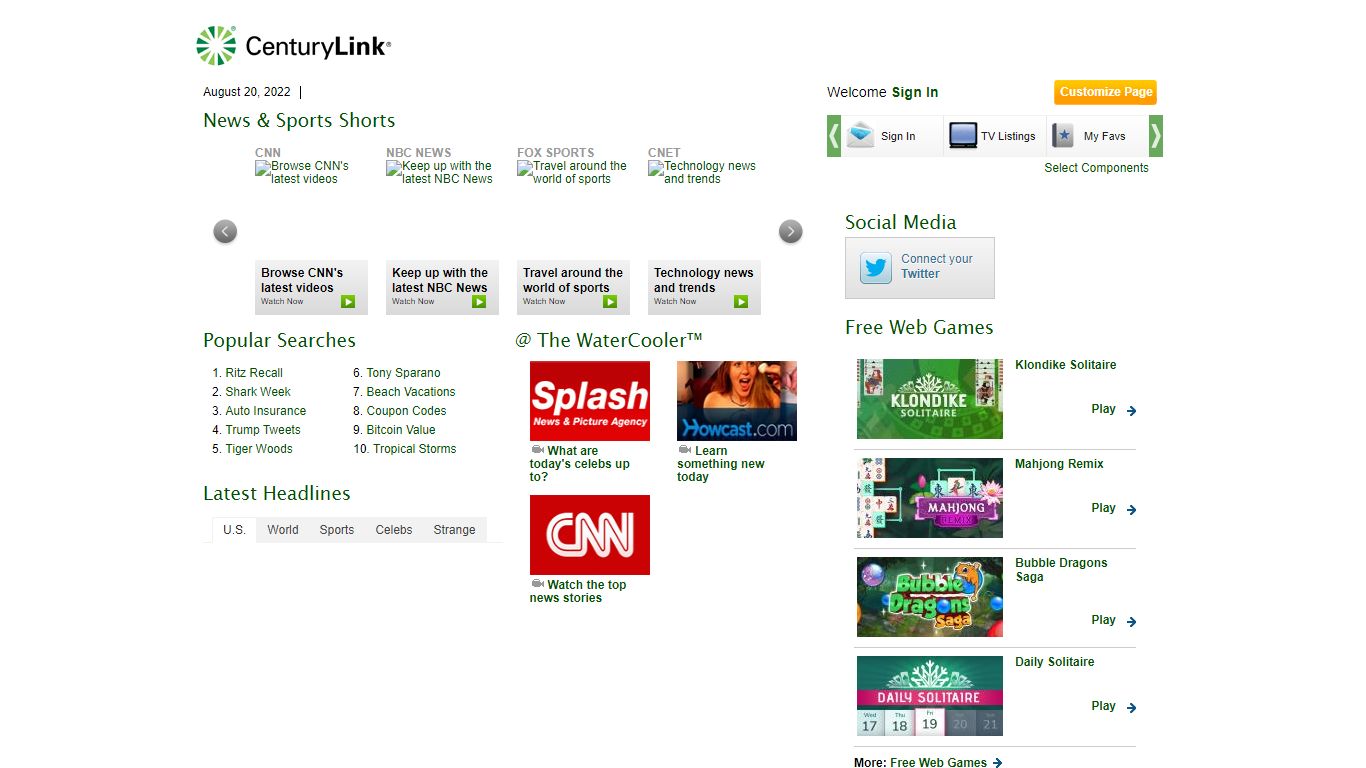Play the world of sports clip
This screenshot has width=1366, height=768.
tap(610, 301)
